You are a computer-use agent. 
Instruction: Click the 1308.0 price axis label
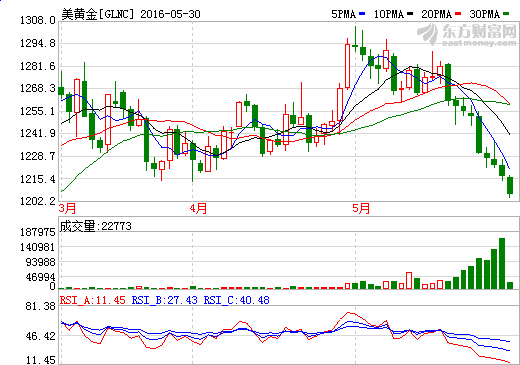click(38, 20)
